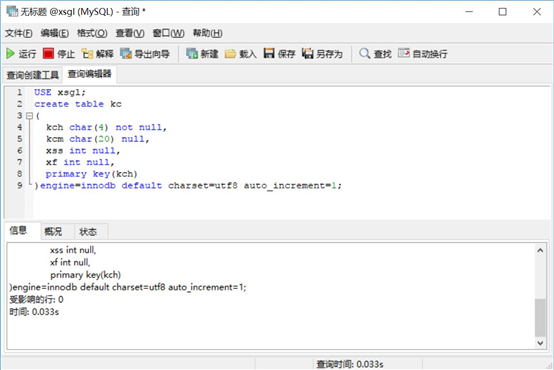Open Find with the magnifier 查找
554x370 pixels.
point(375,54)
